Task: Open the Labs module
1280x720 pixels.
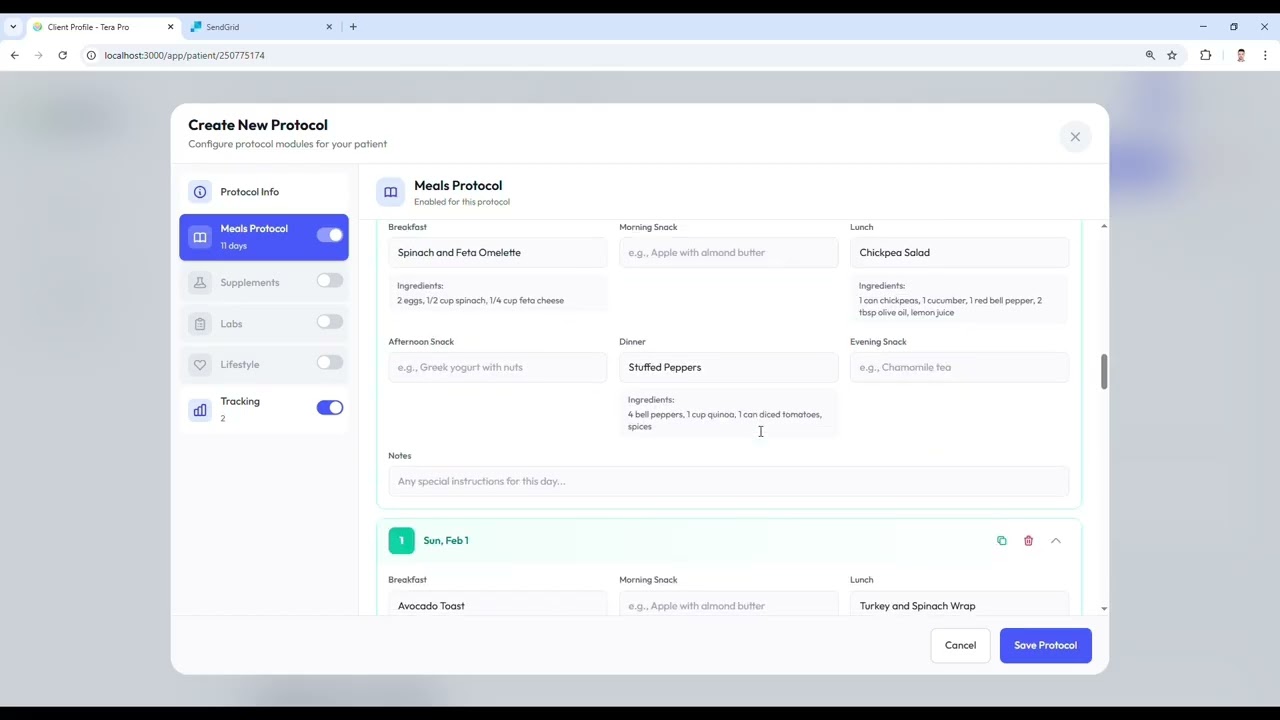Action: coord(264,323)
